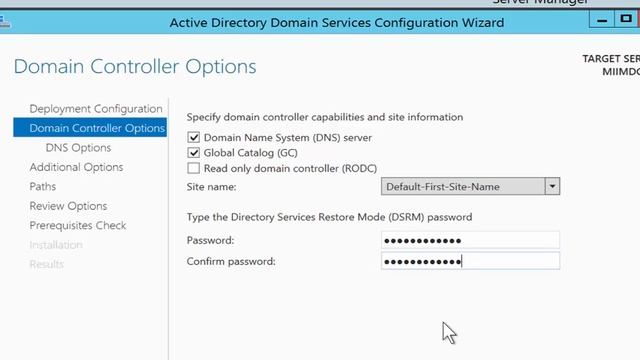
Task: Click the wizard icon in title bar
Action: (x=4, y=22)
